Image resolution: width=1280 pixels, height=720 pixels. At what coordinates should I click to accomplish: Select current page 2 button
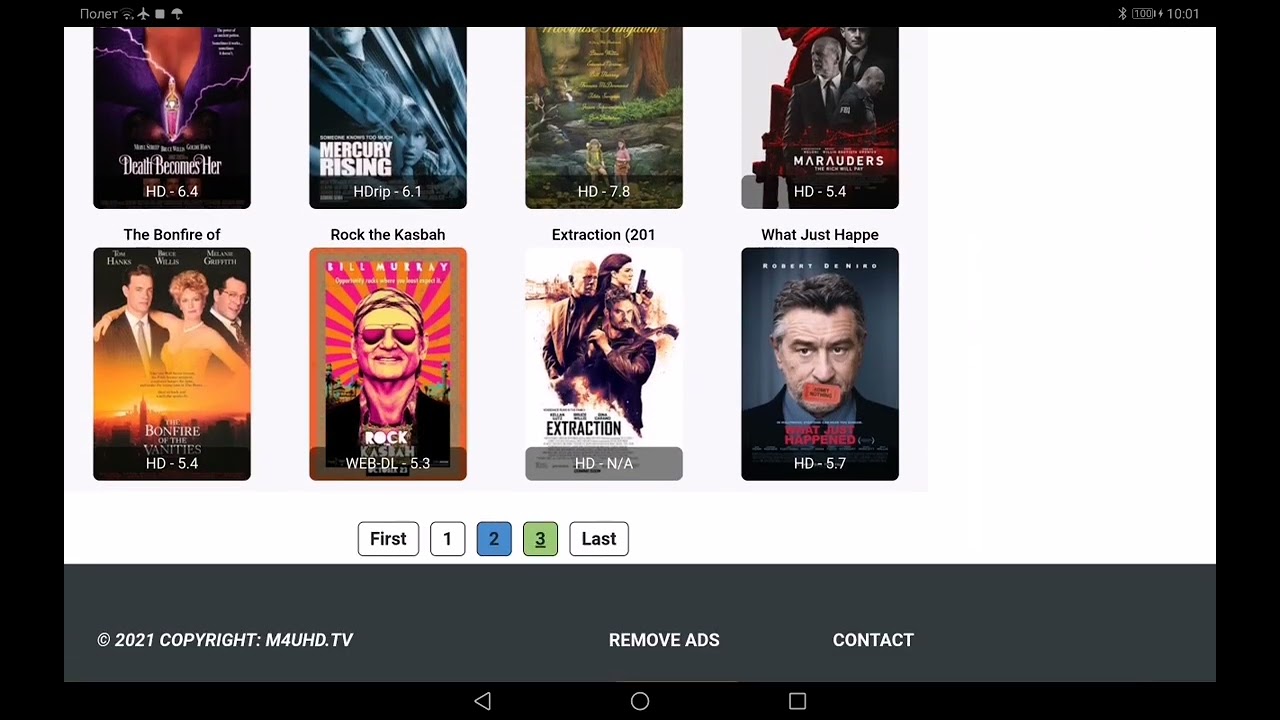494,539
